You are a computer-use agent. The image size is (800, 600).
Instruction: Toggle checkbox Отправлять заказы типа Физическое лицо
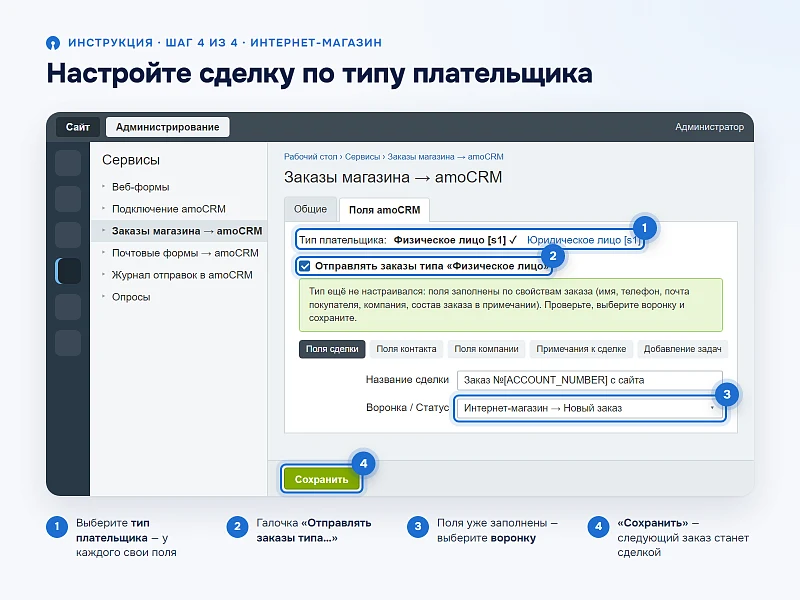[305, 266]
